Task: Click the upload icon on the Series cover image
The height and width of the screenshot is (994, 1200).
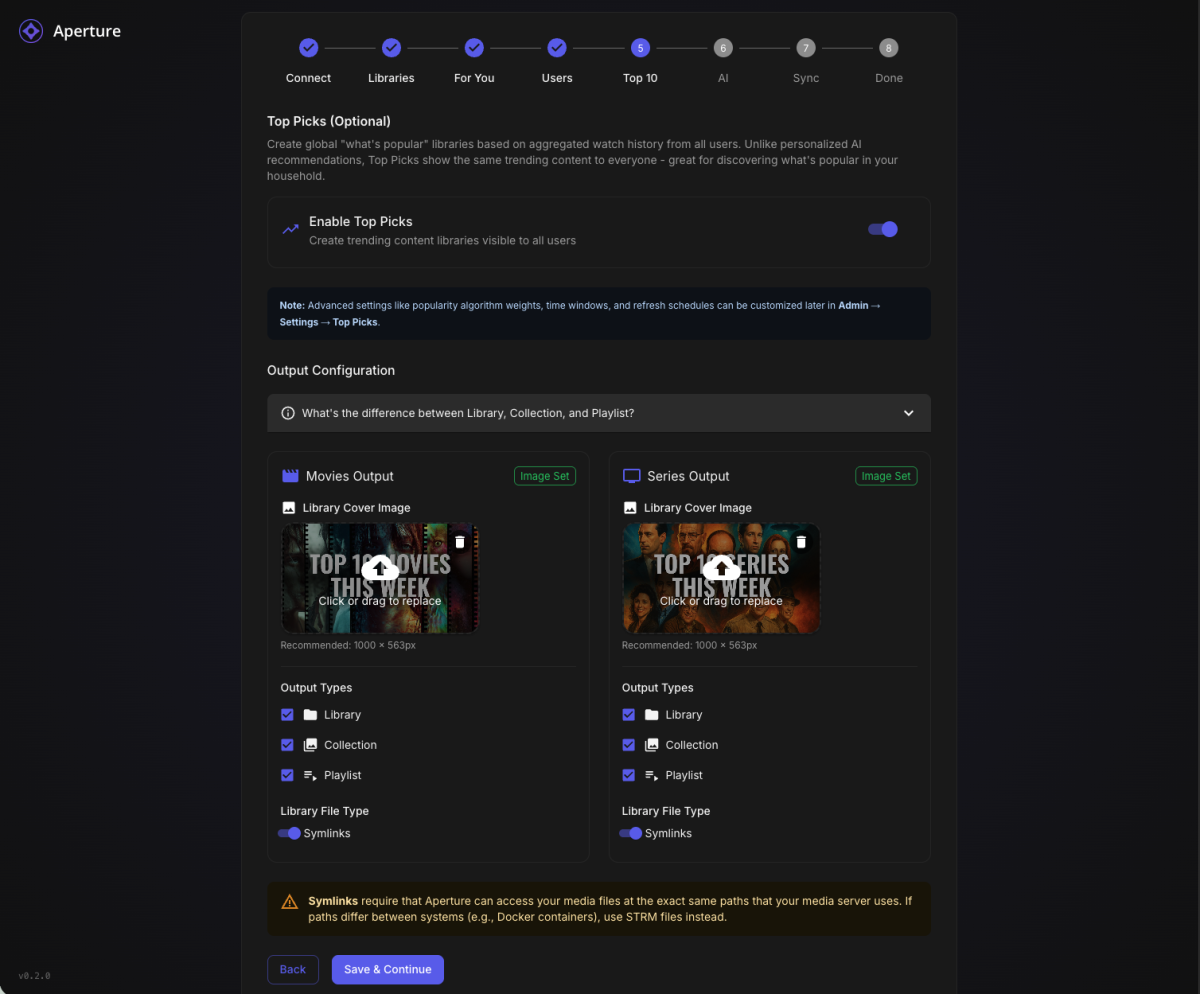Action: pyautogui.click(x=722, y=569)
